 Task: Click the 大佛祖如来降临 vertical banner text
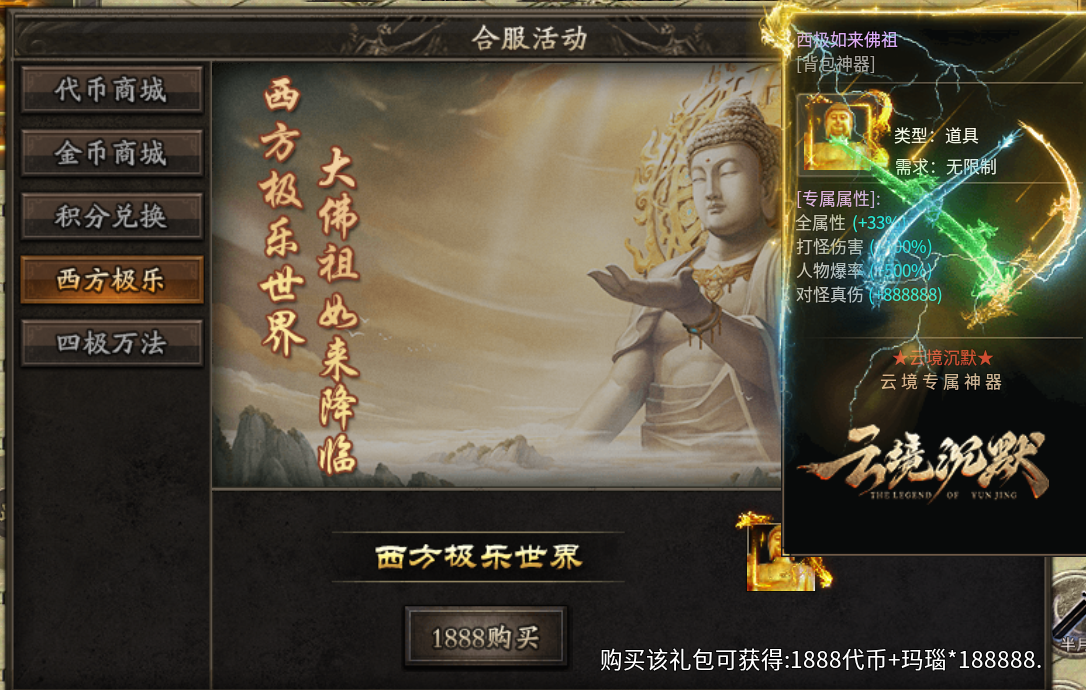click(x=337, y=310)
